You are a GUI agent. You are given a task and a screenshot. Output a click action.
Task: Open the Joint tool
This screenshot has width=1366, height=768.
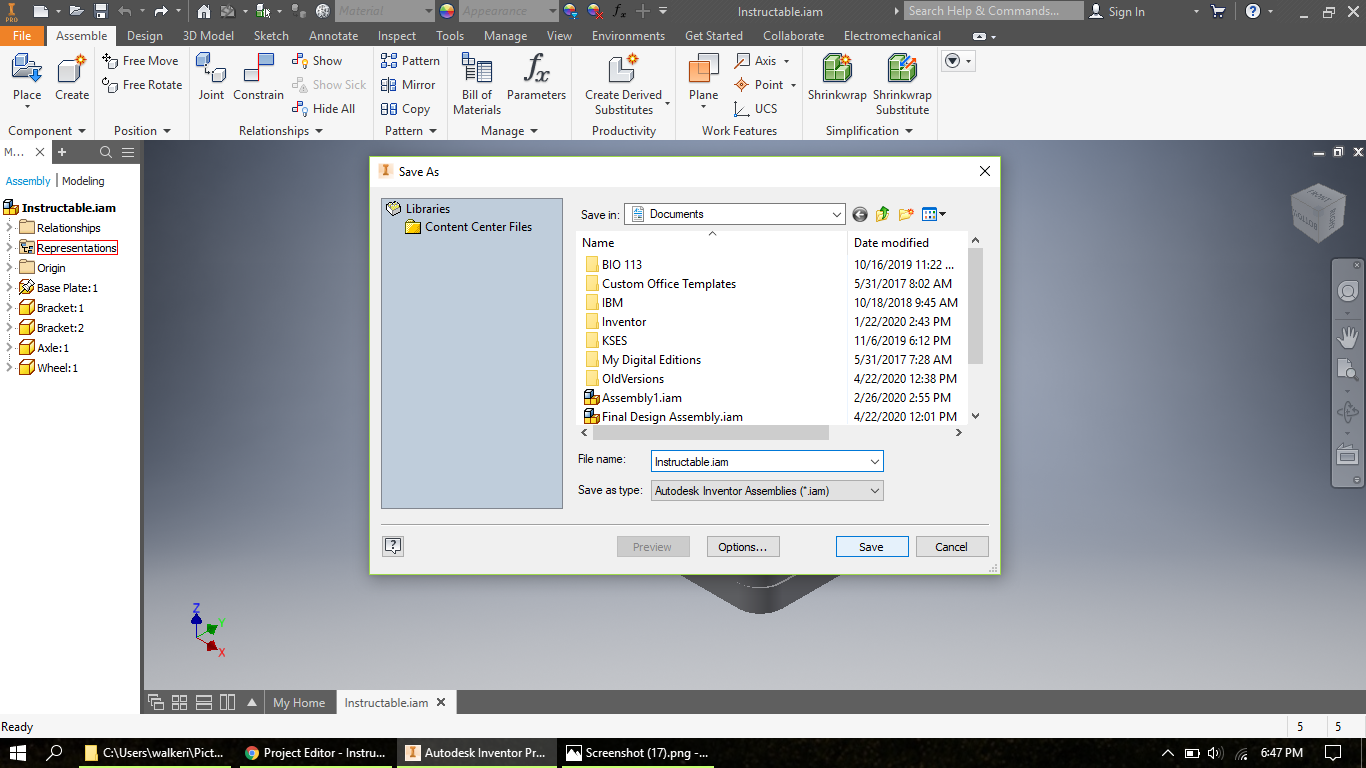(x=211, y=80)
